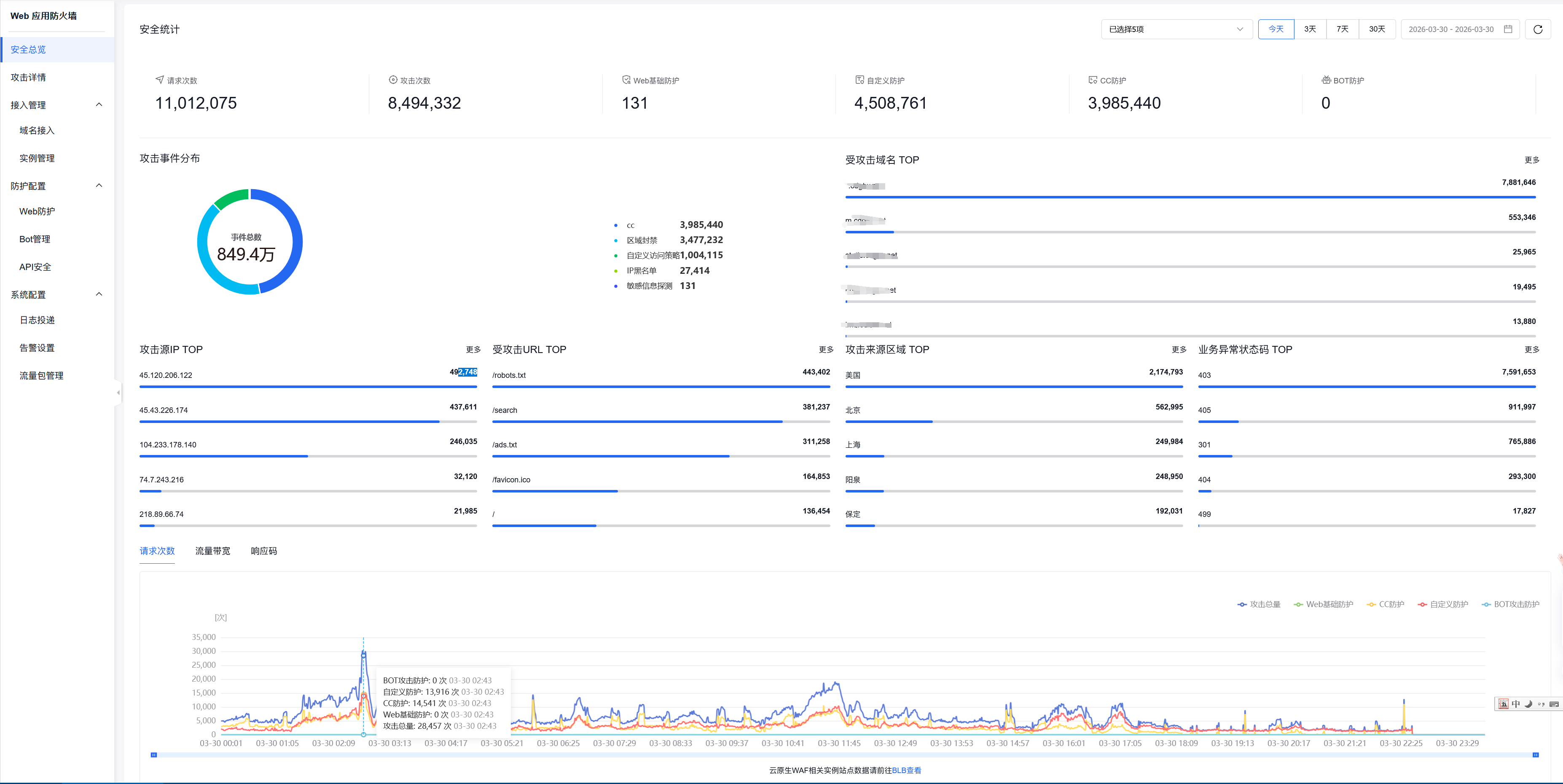Image resolution: width=1563 pixels, height=784 pixels.
Task: Click the Web基础防护 shield icon
Action: [626, 80]
